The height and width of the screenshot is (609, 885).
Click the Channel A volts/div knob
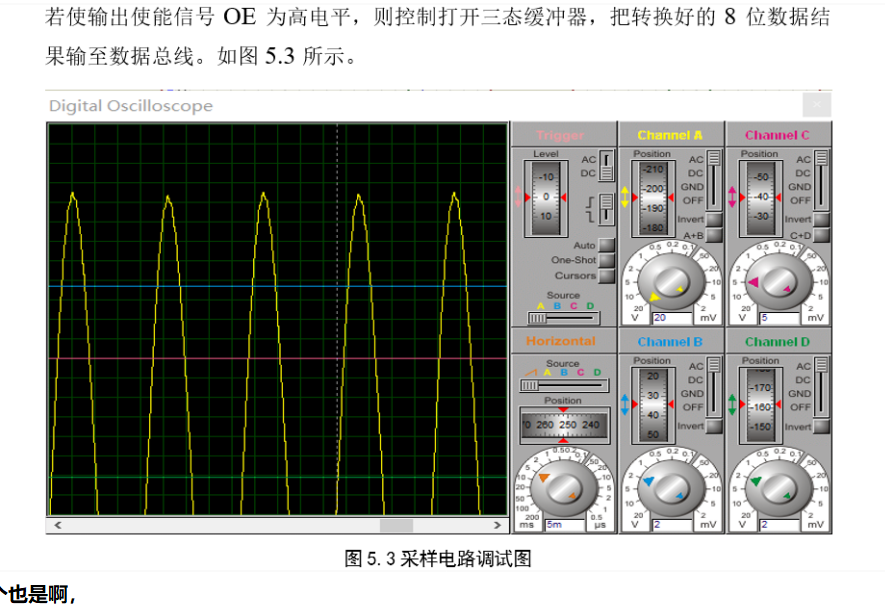tap(671, 281)
